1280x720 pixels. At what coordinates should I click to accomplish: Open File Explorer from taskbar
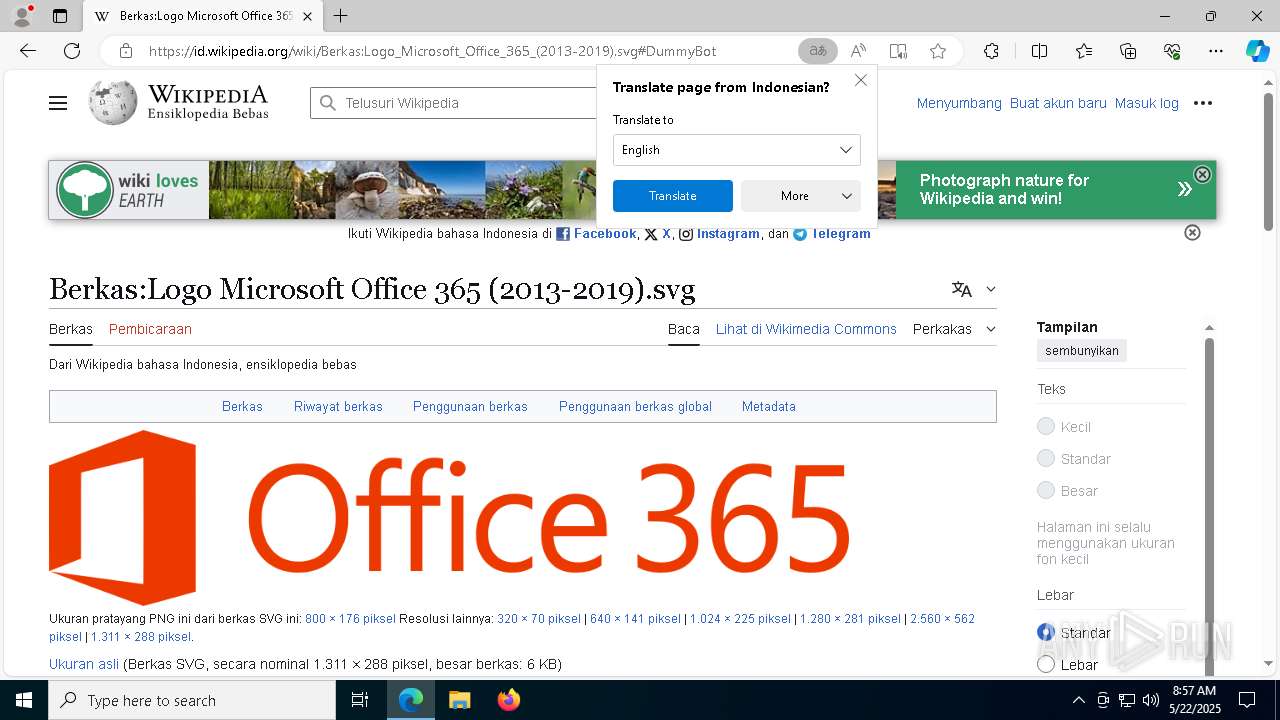(459, 700)
